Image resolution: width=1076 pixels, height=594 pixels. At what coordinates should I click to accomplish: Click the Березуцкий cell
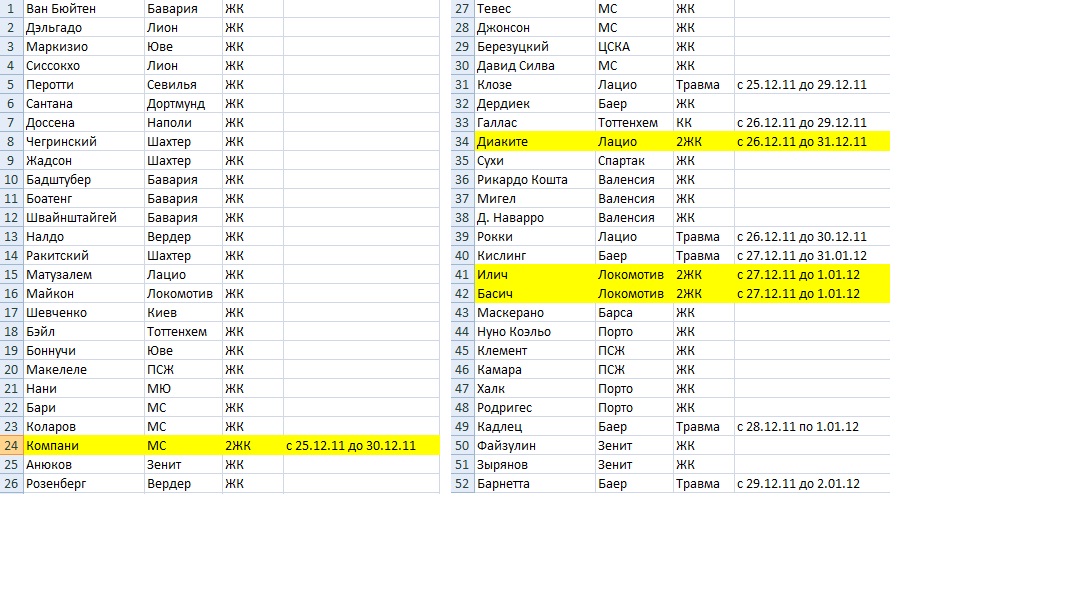tap(535, 47)
